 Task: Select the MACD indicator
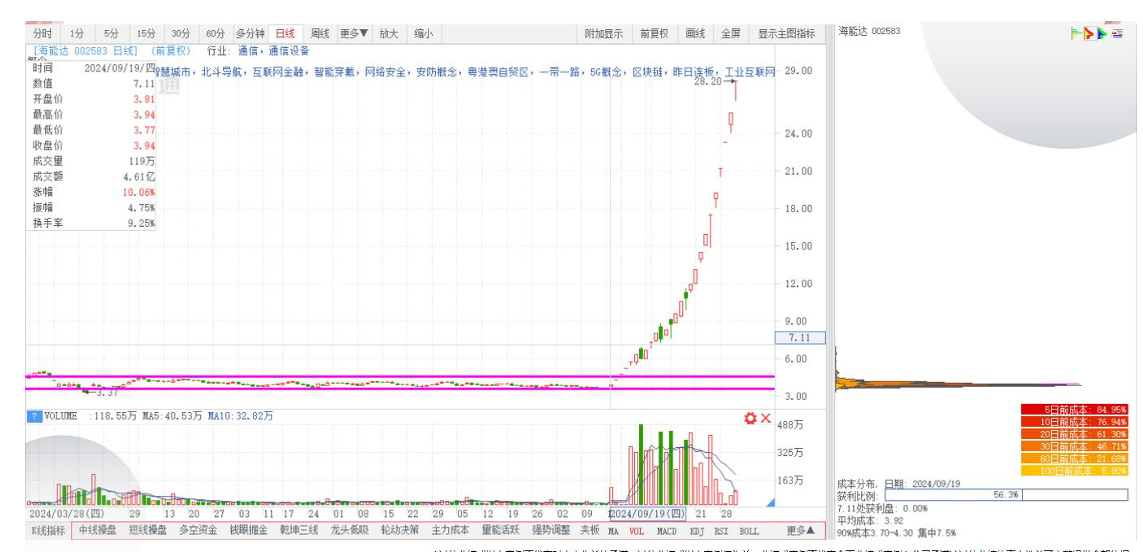665,530
